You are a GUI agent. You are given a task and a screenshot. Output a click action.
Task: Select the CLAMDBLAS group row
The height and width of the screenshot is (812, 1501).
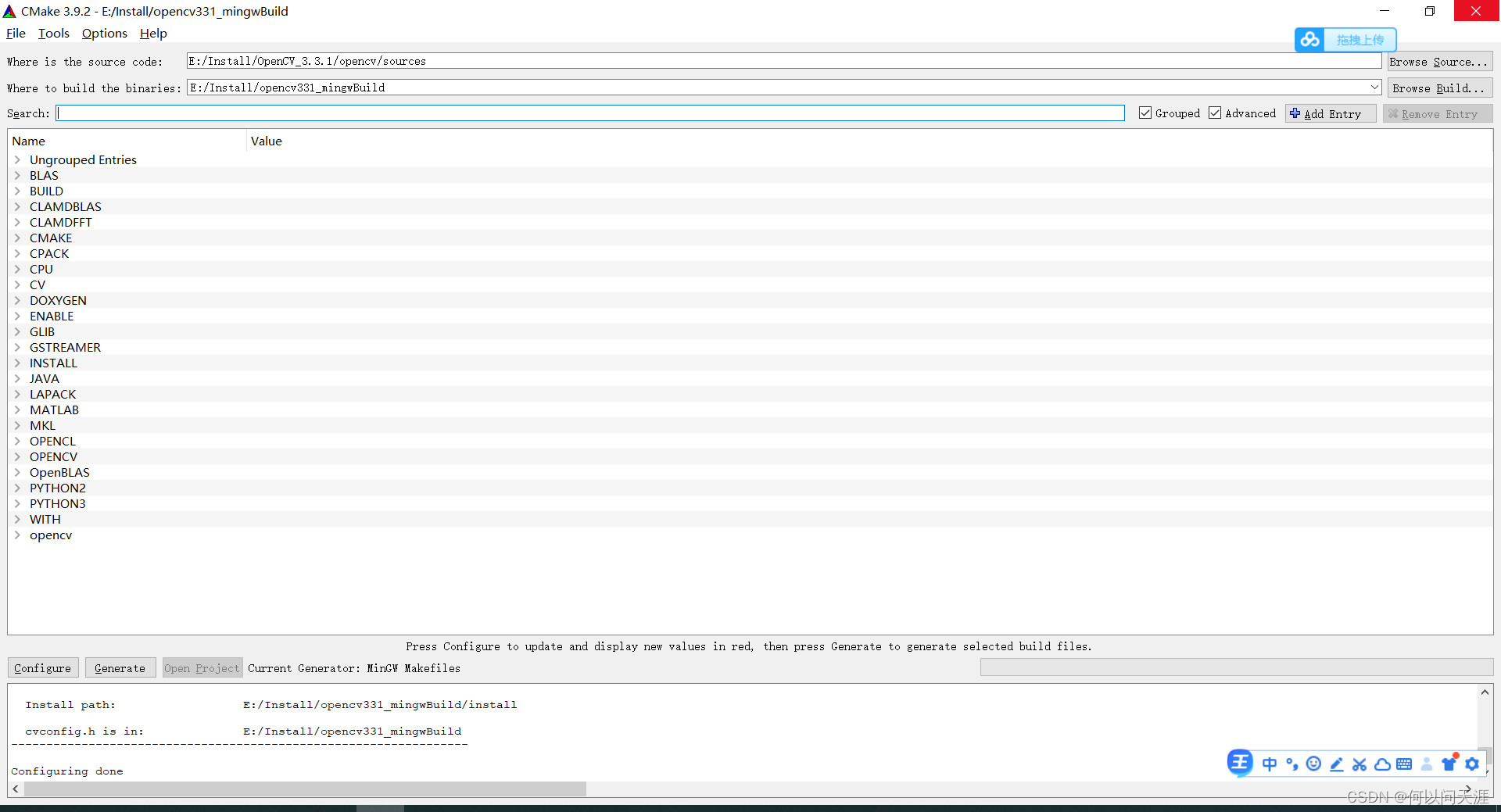[x=750, y=206]
